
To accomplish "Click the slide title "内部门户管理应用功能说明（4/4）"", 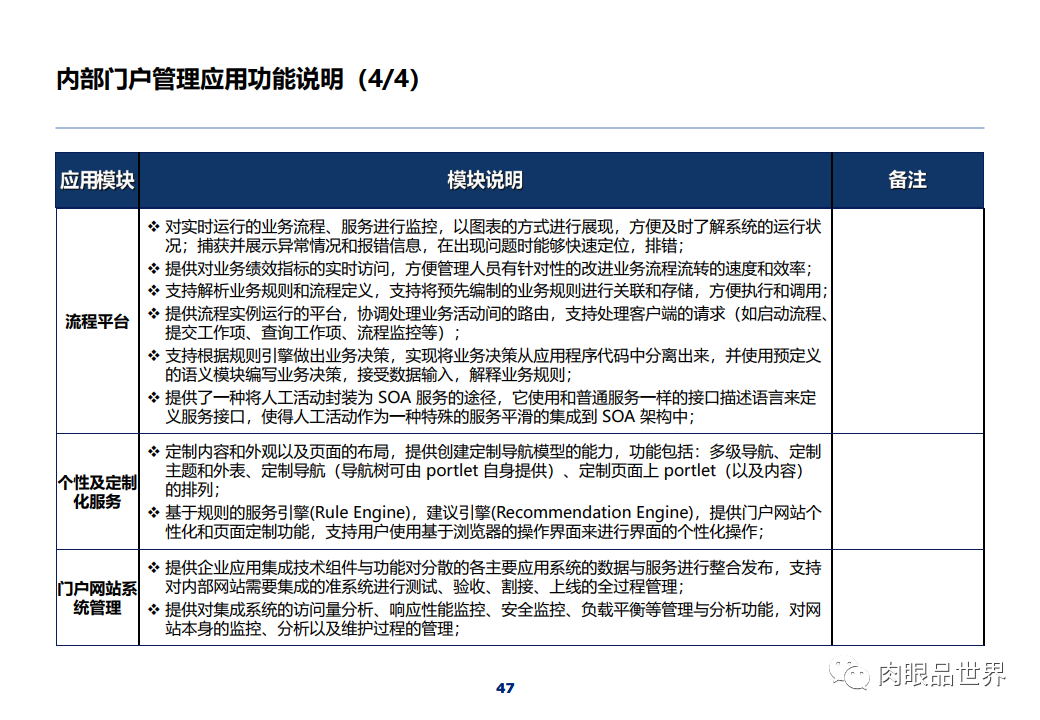I will click(236, 79).
